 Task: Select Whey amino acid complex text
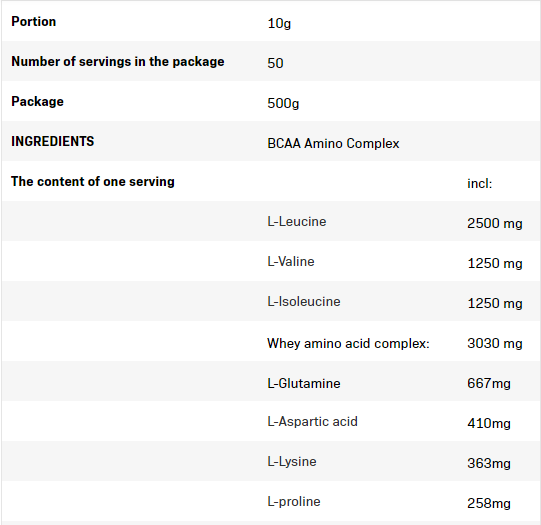click(348, 344)
